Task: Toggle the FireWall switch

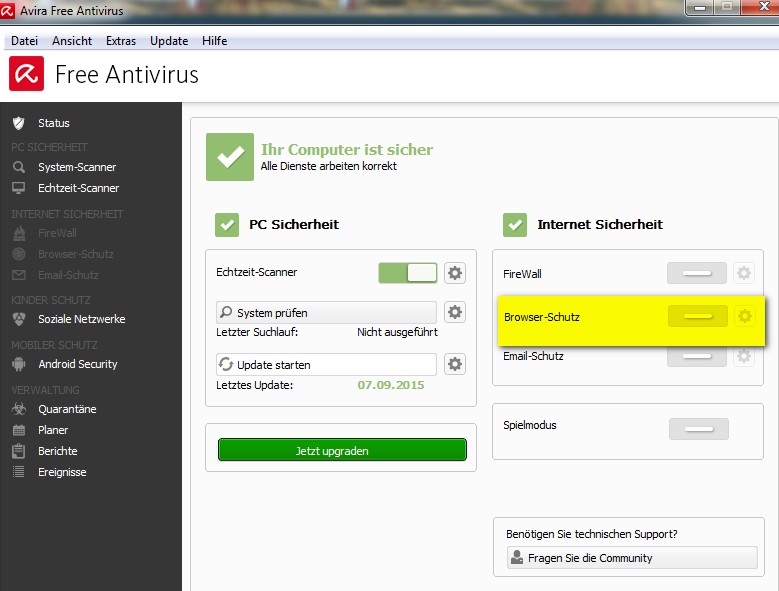Action: click(697, 273)
